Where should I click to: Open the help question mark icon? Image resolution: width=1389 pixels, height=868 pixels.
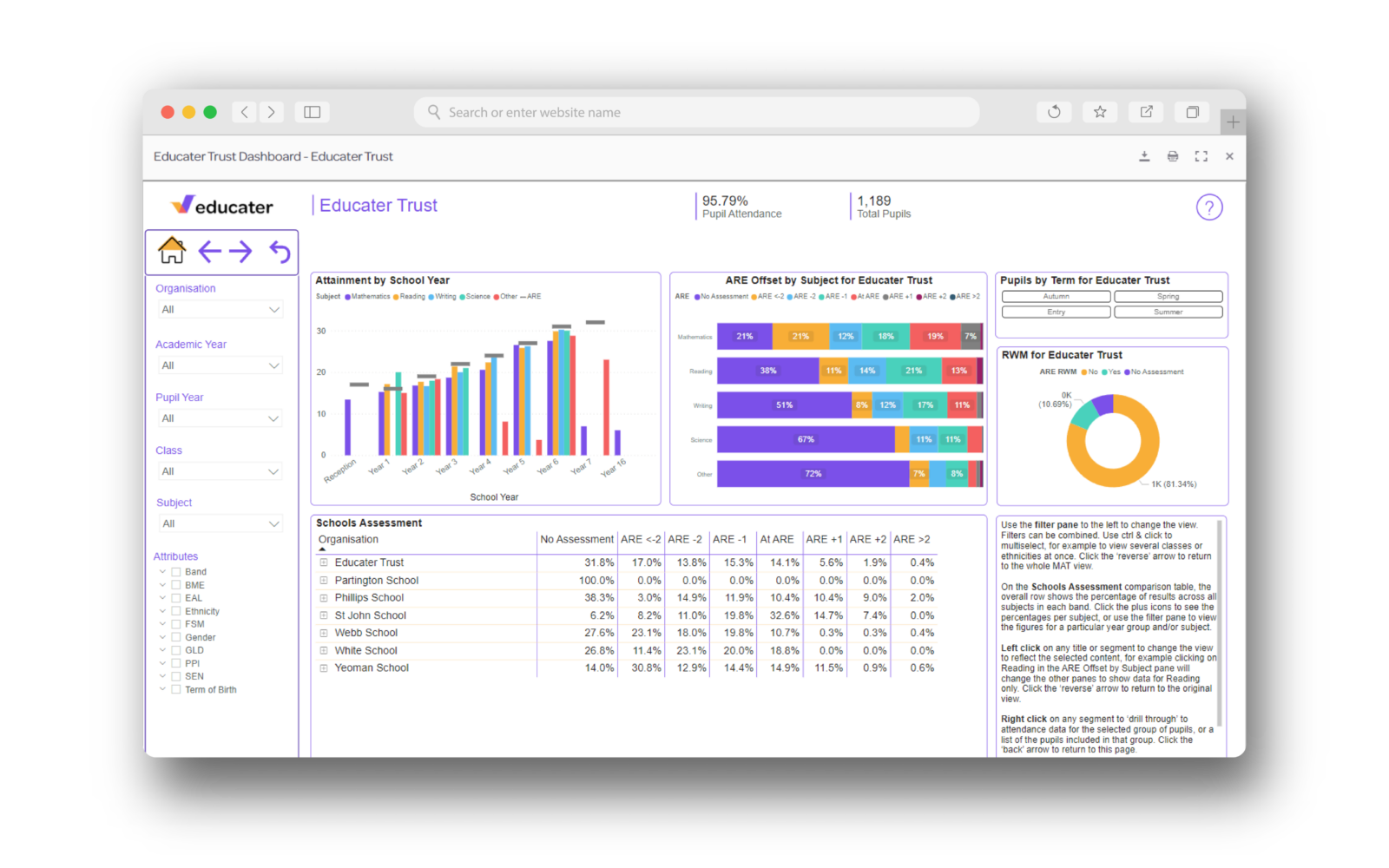[1209, 207]
